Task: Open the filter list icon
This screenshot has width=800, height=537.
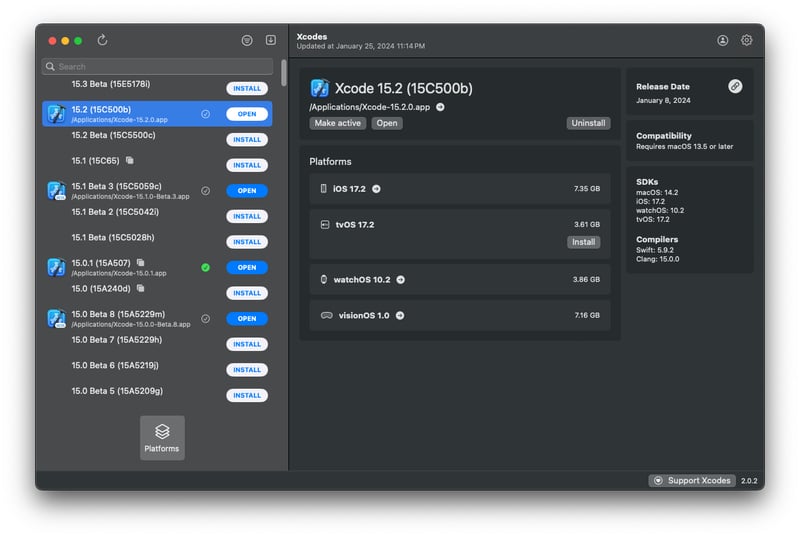Action: 247,40
